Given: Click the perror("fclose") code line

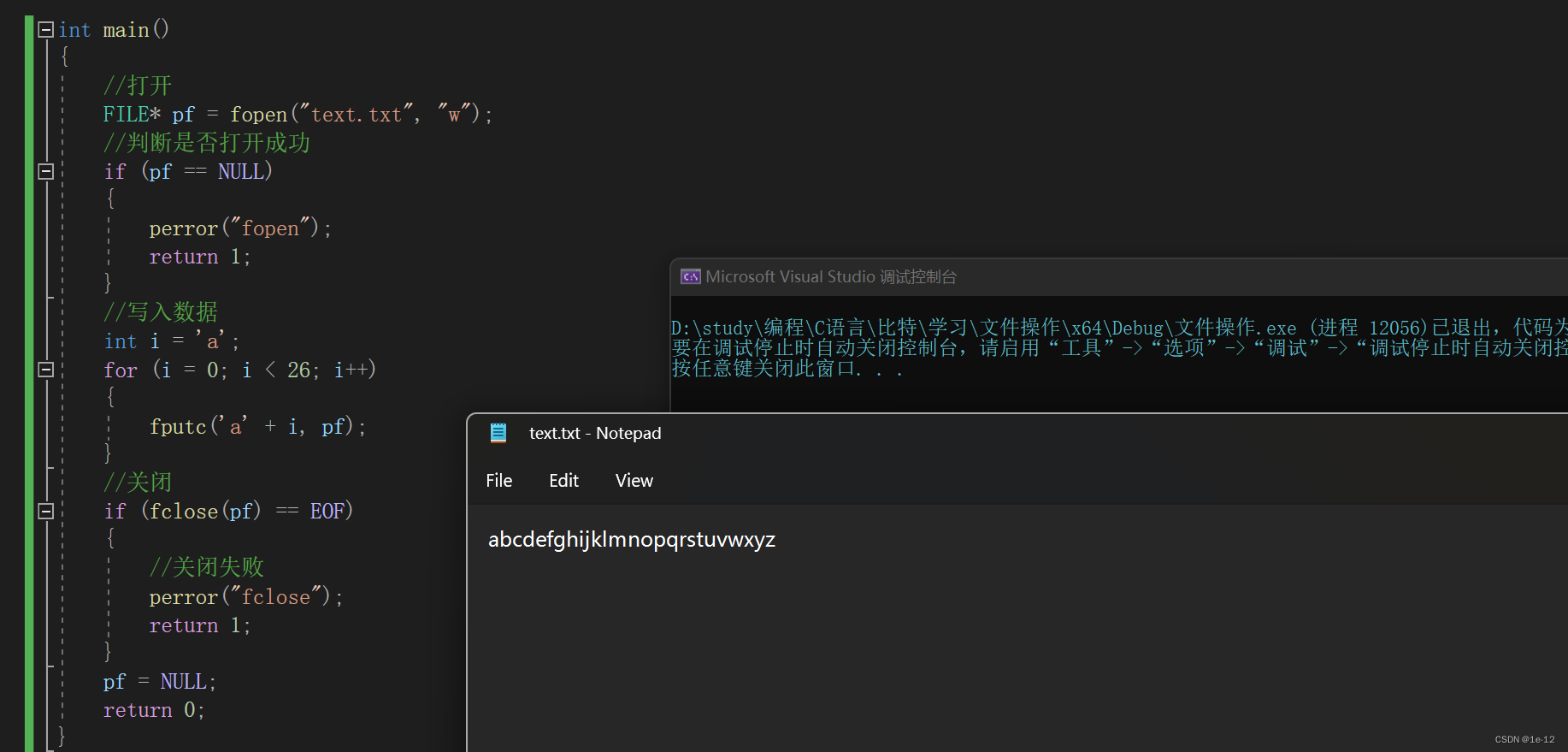Looking at the screenshot, I should [x=245, y=597].
